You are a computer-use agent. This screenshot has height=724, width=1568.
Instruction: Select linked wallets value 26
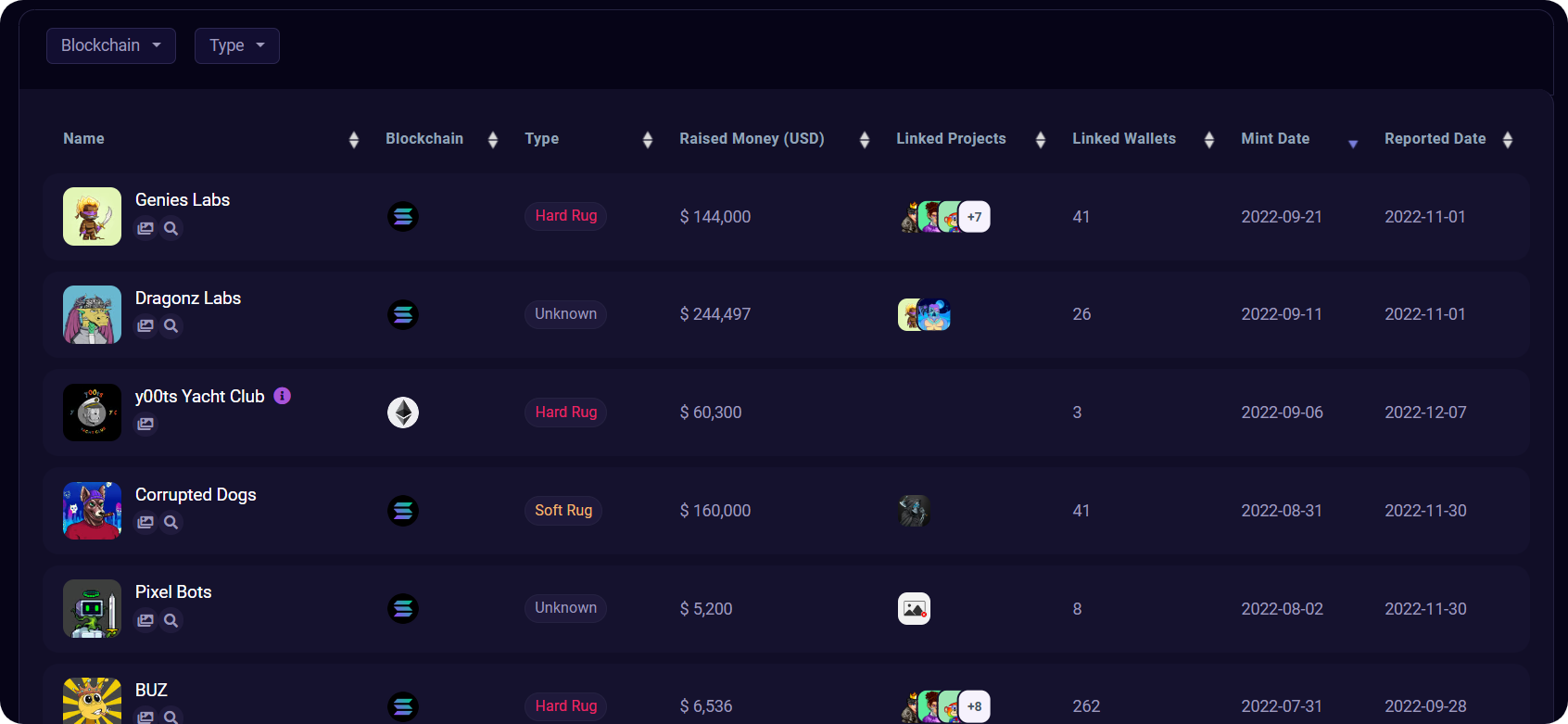[1081, 314]
